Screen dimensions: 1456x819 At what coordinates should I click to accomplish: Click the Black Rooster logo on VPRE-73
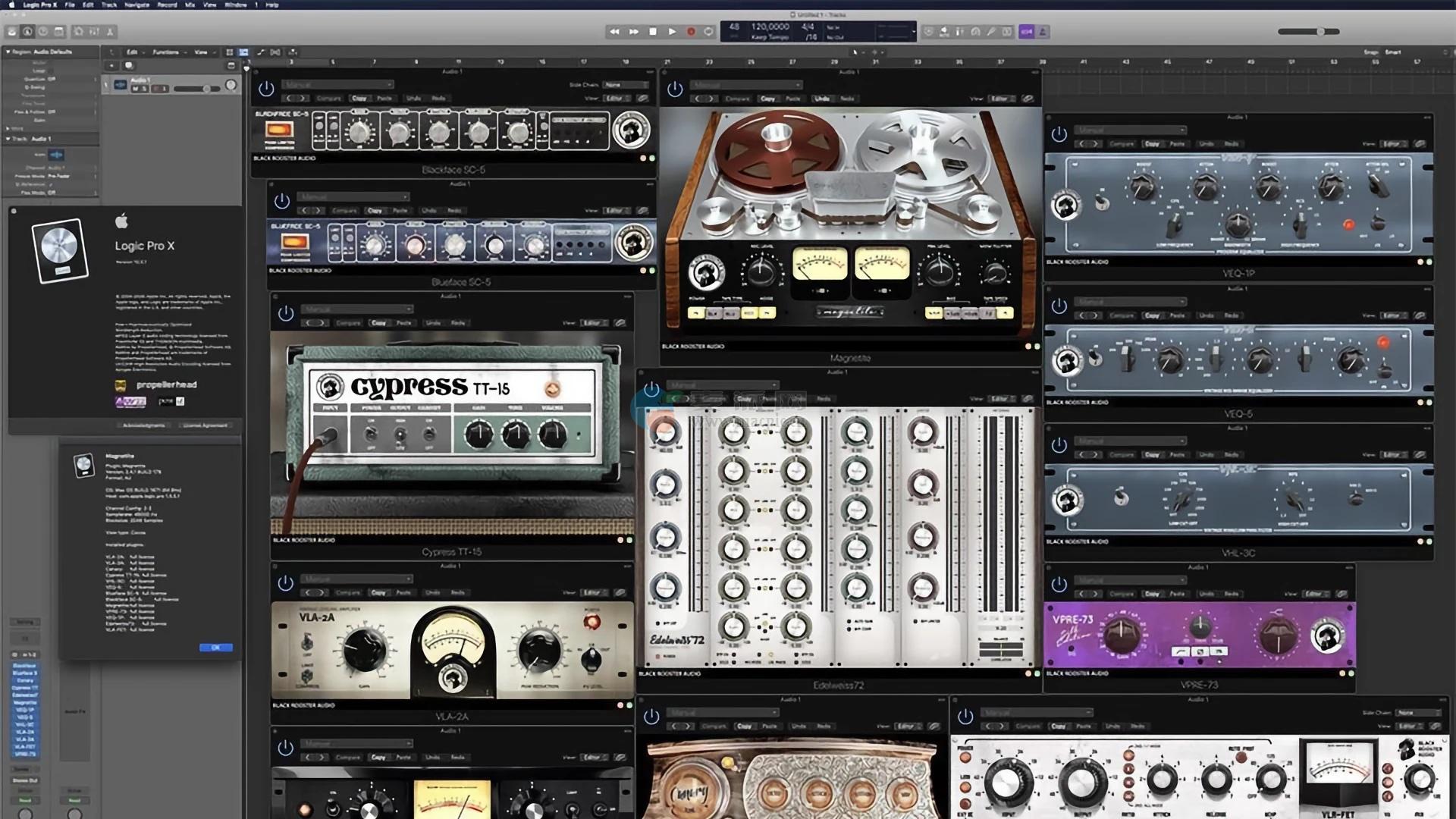click(x=1327, y=635)
